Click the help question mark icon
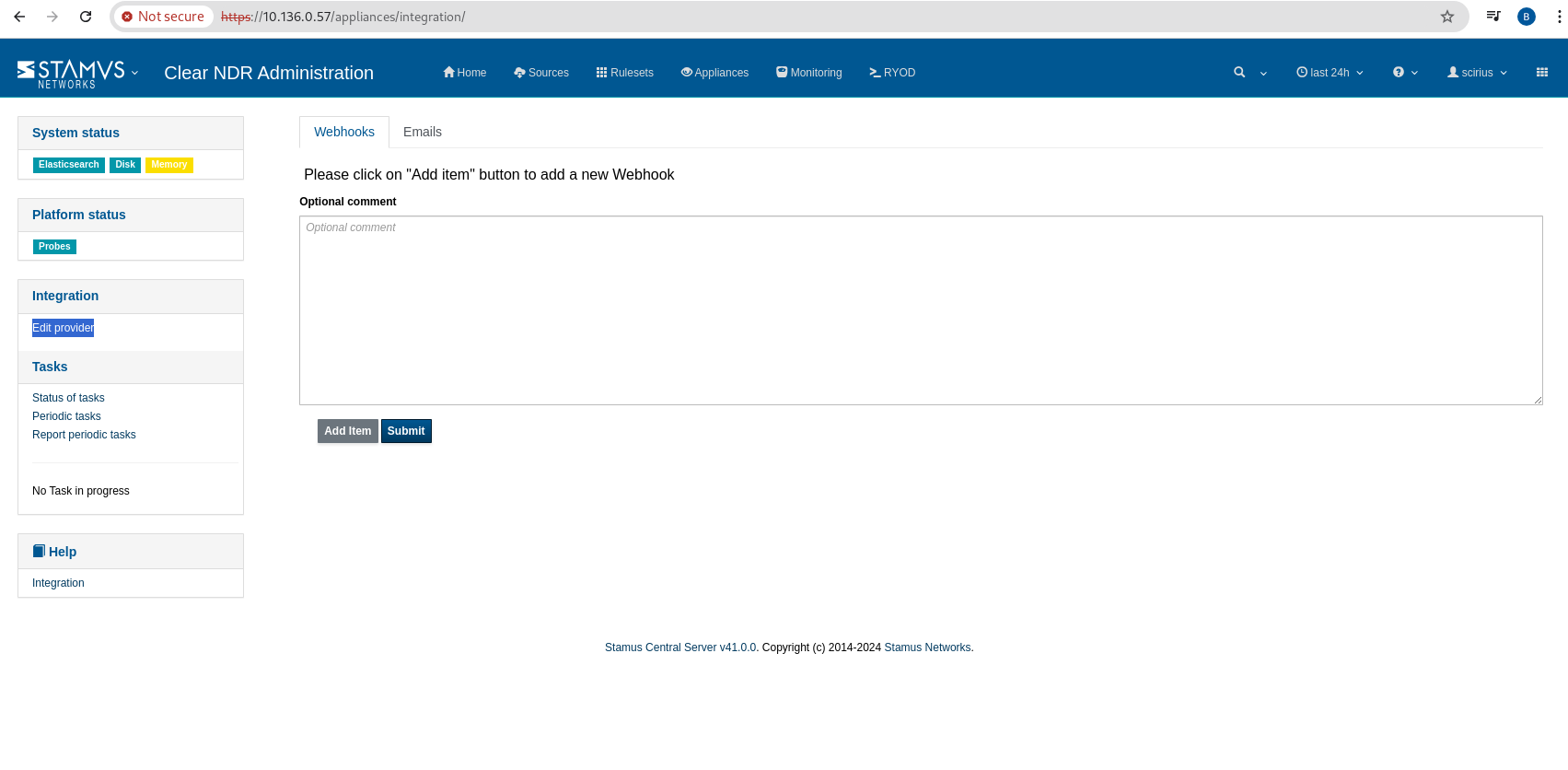 (x=1398, y=73)
